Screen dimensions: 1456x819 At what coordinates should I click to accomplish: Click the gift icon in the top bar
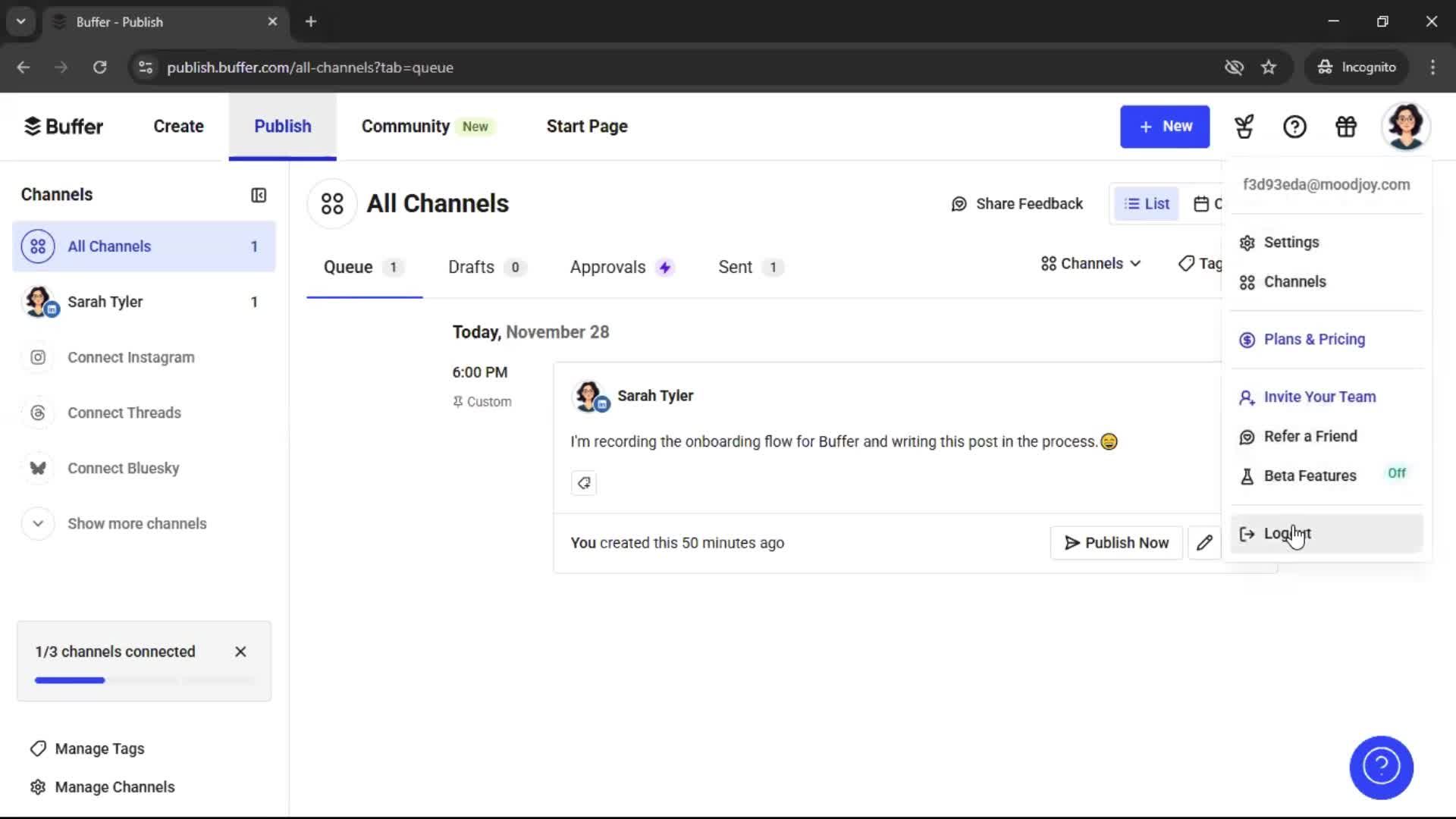coord(1345,127)
